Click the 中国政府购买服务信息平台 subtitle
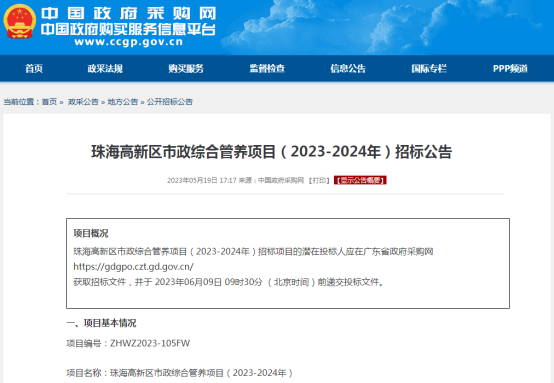554x383 pixels. click(128, 29)
